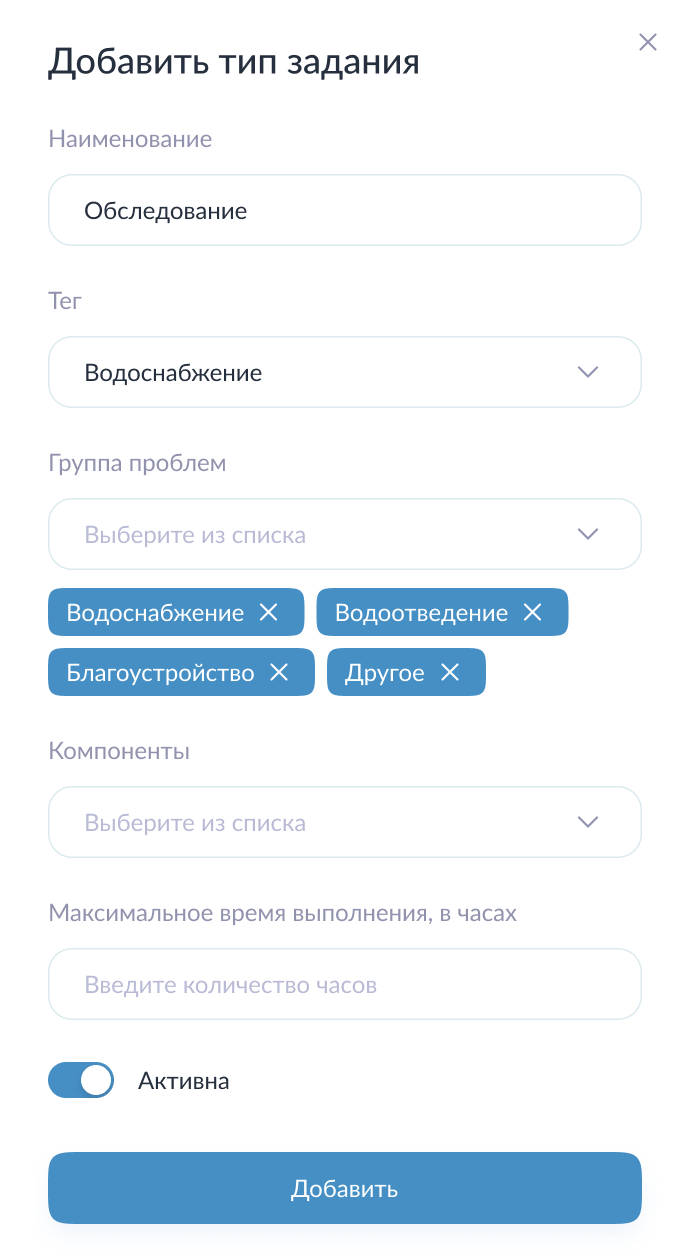Image resolution: width=690 pixels, height=1260 pixels.
Task: Click the hours input under Максимальное время выполнения
Action: (345, 984)
